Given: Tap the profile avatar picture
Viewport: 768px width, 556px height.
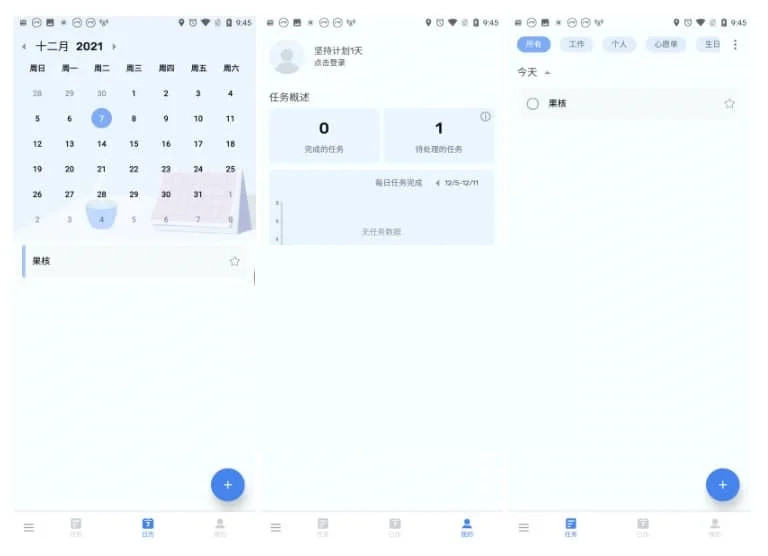Looking at the screenshot, I should tap(287, 57).
